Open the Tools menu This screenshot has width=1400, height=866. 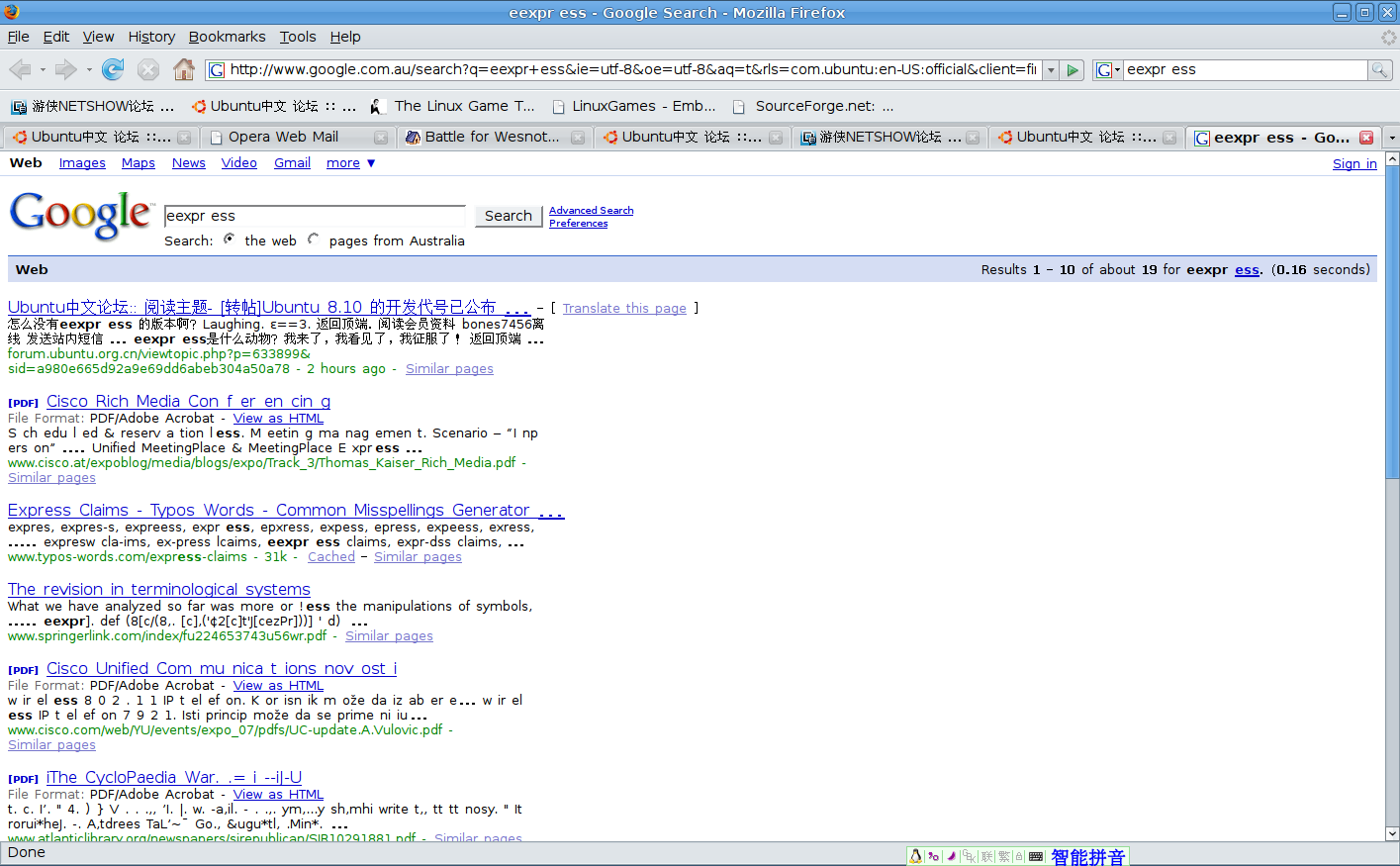click(298, 37)
